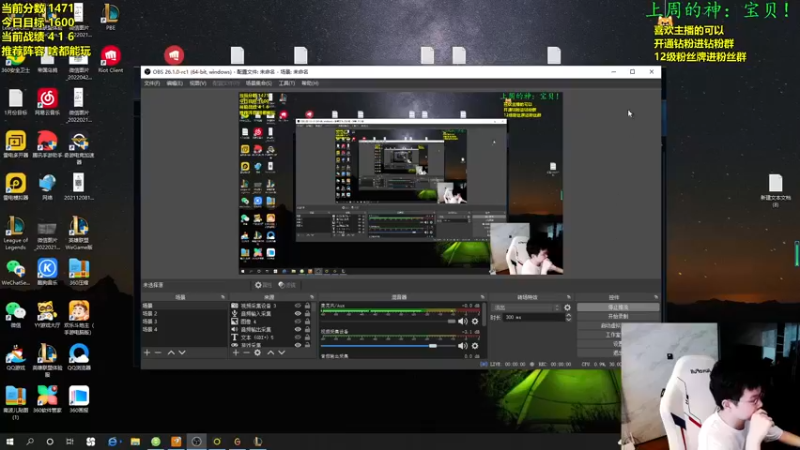Remove selected source with minus button

pyautogui.click(x=246, y=353)
